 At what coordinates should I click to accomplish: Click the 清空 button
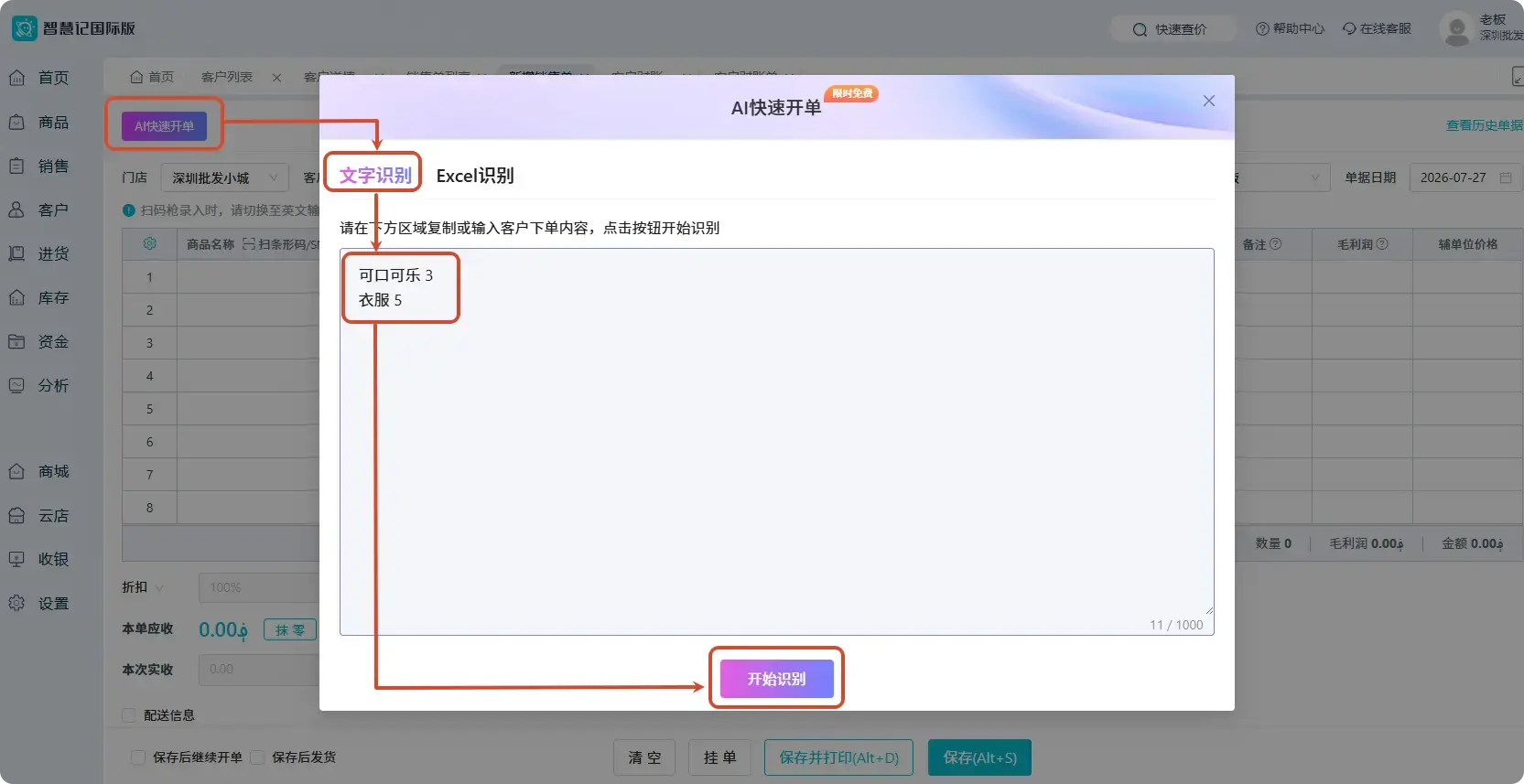pos(644,757)
